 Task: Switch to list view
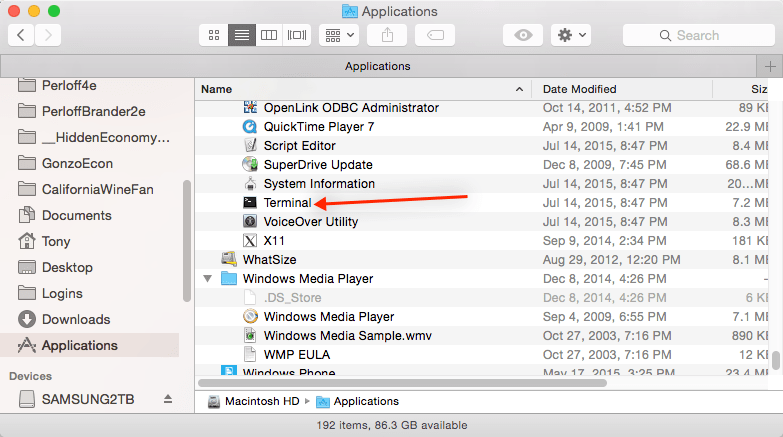pos(242,35)
